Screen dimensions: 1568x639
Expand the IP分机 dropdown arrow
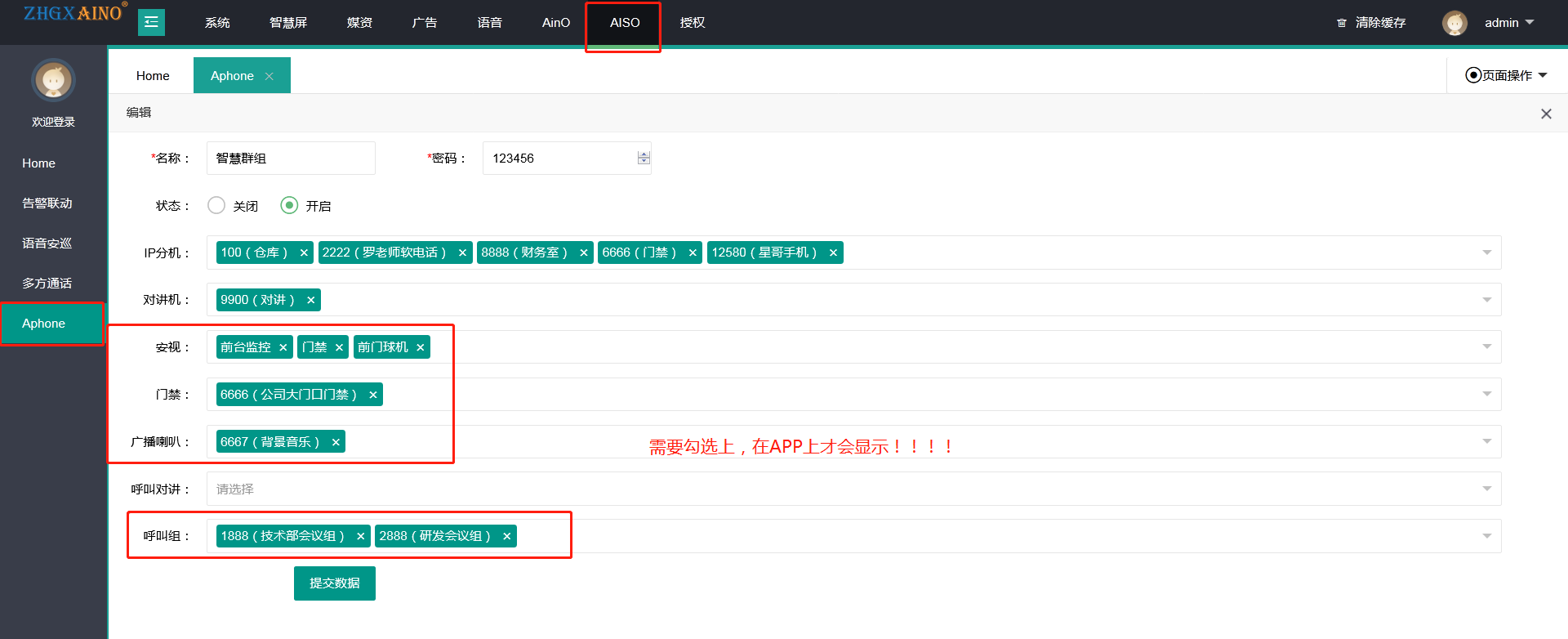tap(1486, 252)
